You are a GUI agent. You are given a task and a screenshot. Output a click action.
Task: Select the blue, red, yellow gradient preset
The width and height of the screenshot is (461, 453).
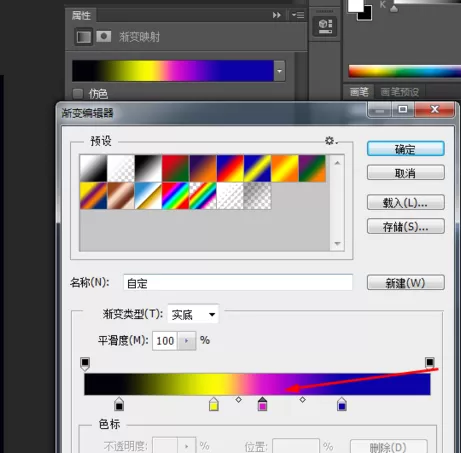point(230,168)
